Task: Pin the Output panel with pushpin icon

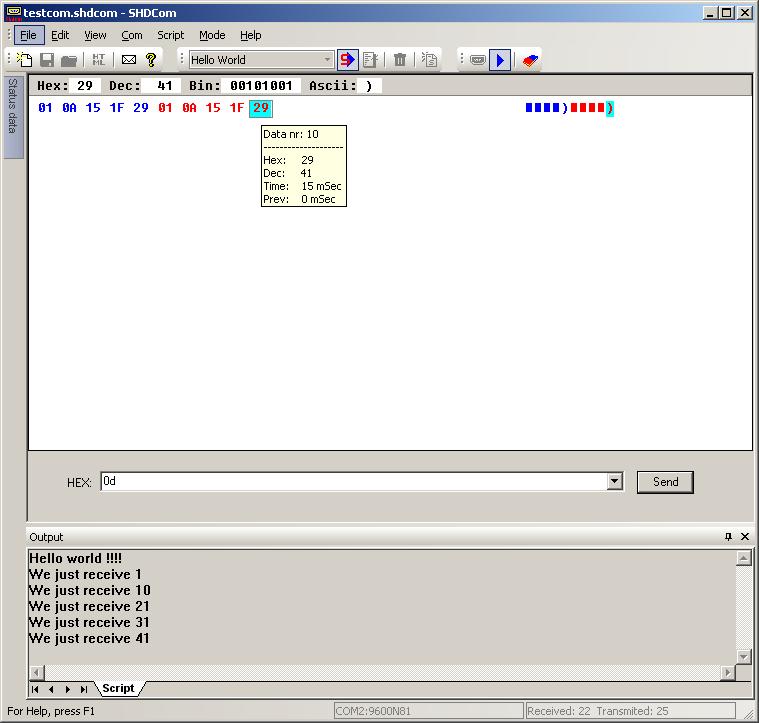Action: 729,537
